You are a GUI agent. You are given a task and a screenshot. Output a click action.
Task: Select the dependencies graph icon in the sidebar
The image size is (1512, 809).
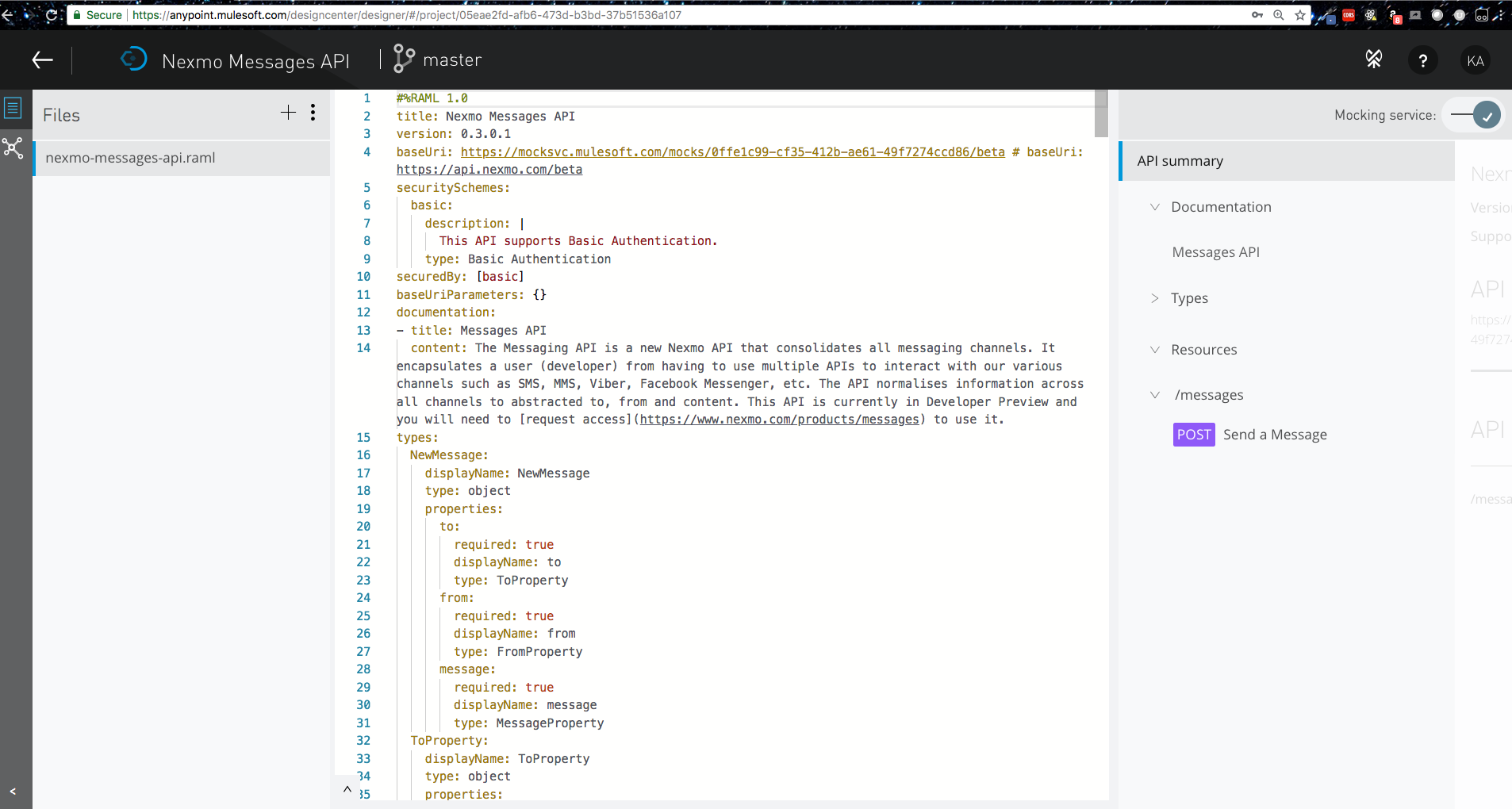click(x=13, y=148)
